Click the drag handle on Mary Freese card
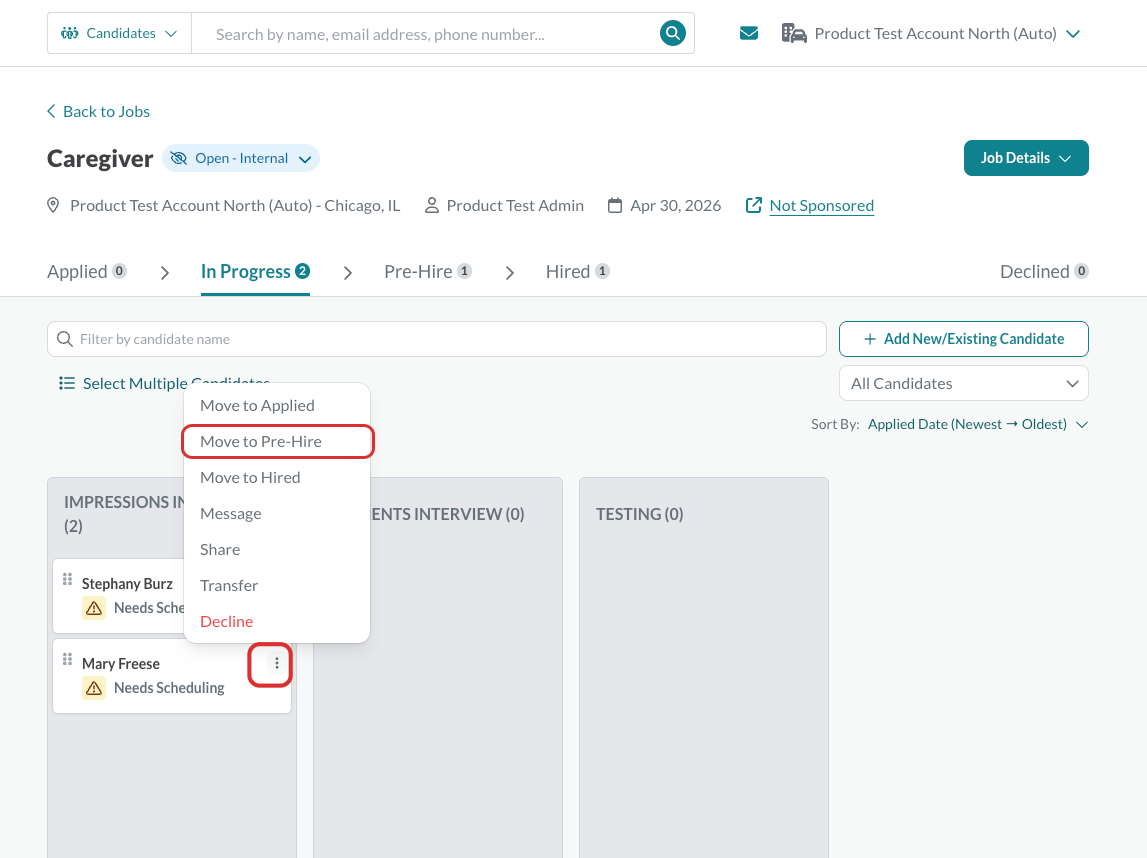The height and width of the screenshot is (858, 1147). [x=67, y=659]
